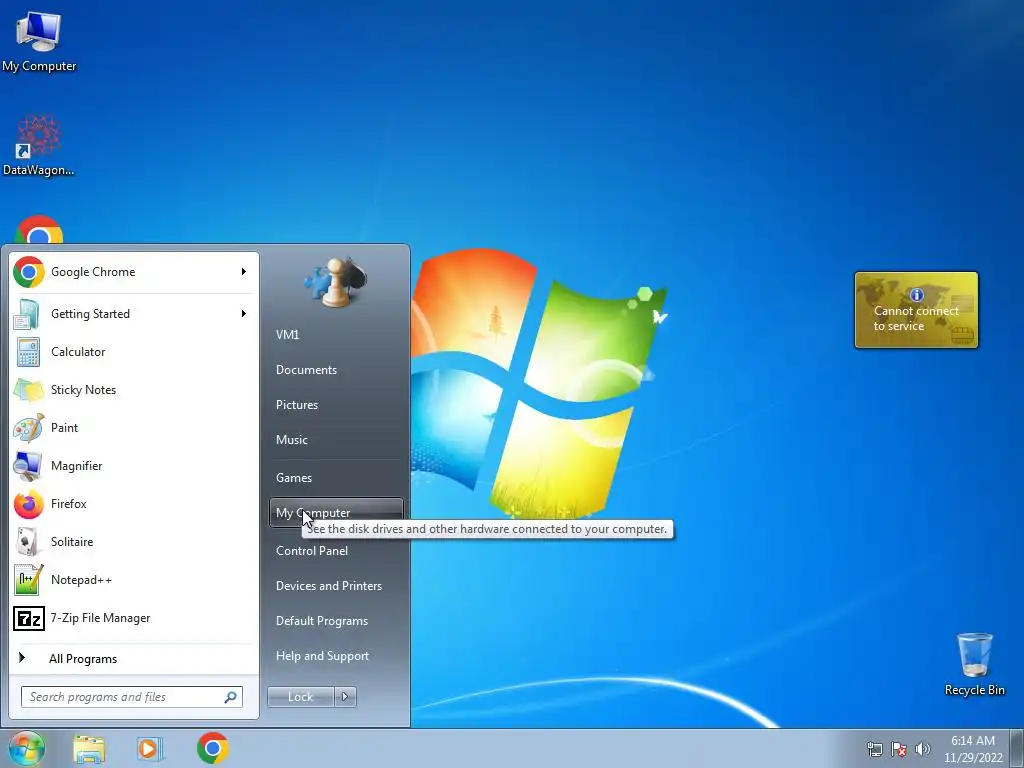This screenshot has width=1024, height=768.
Task: Click the Cannot connect to service gadget
Action: click(916, 310)
